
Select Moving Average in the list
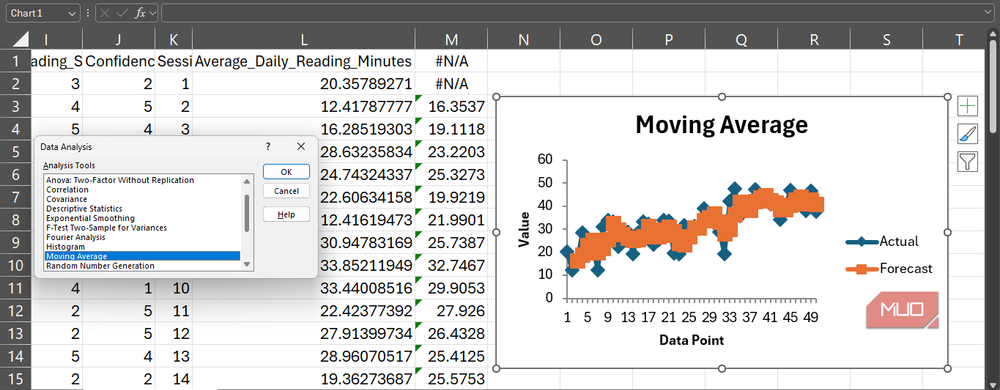pyautogui.click(x=142, y=256)
